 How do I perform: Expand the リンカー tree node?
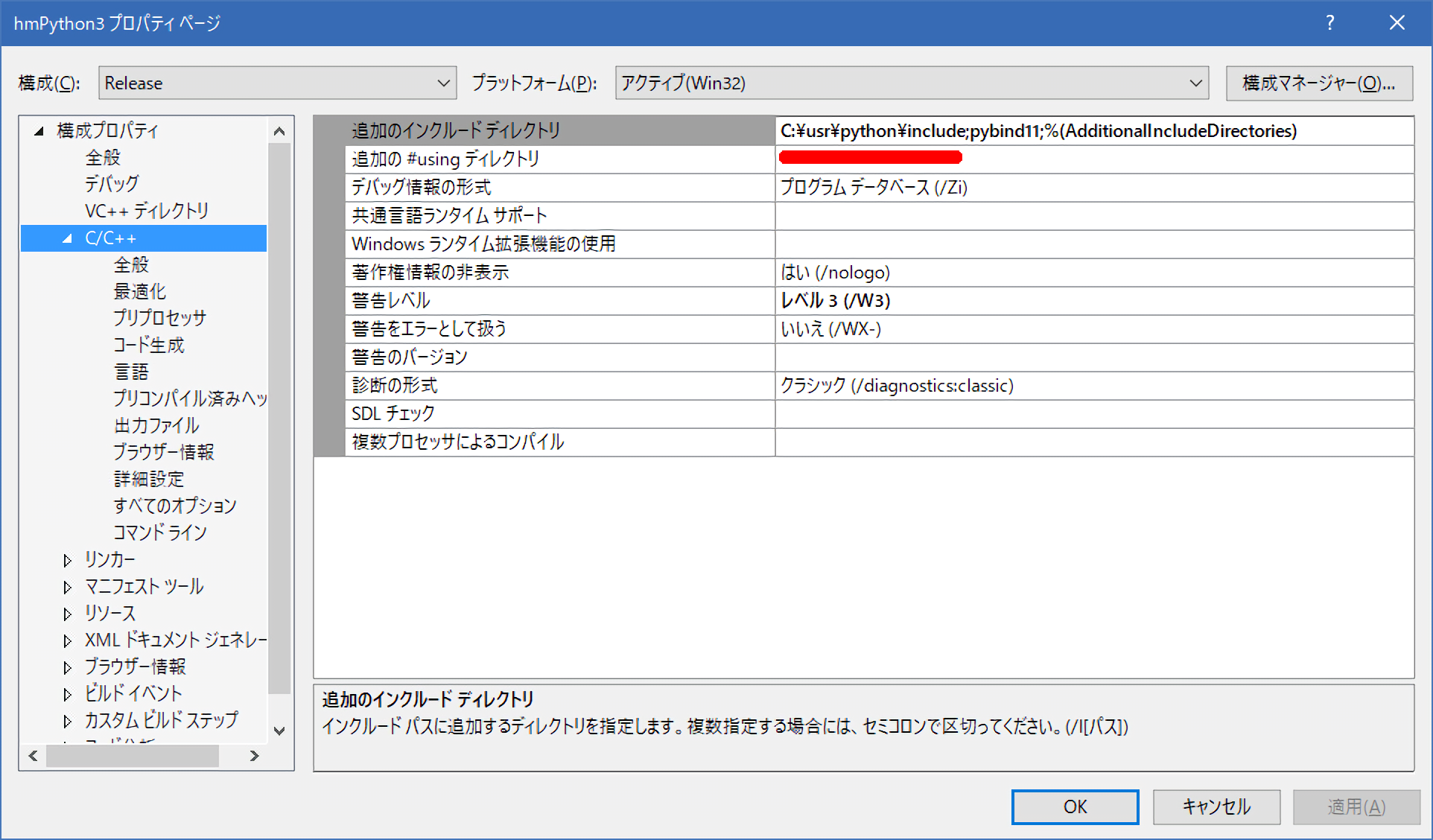pyautogui.click(x=68, y=560)
